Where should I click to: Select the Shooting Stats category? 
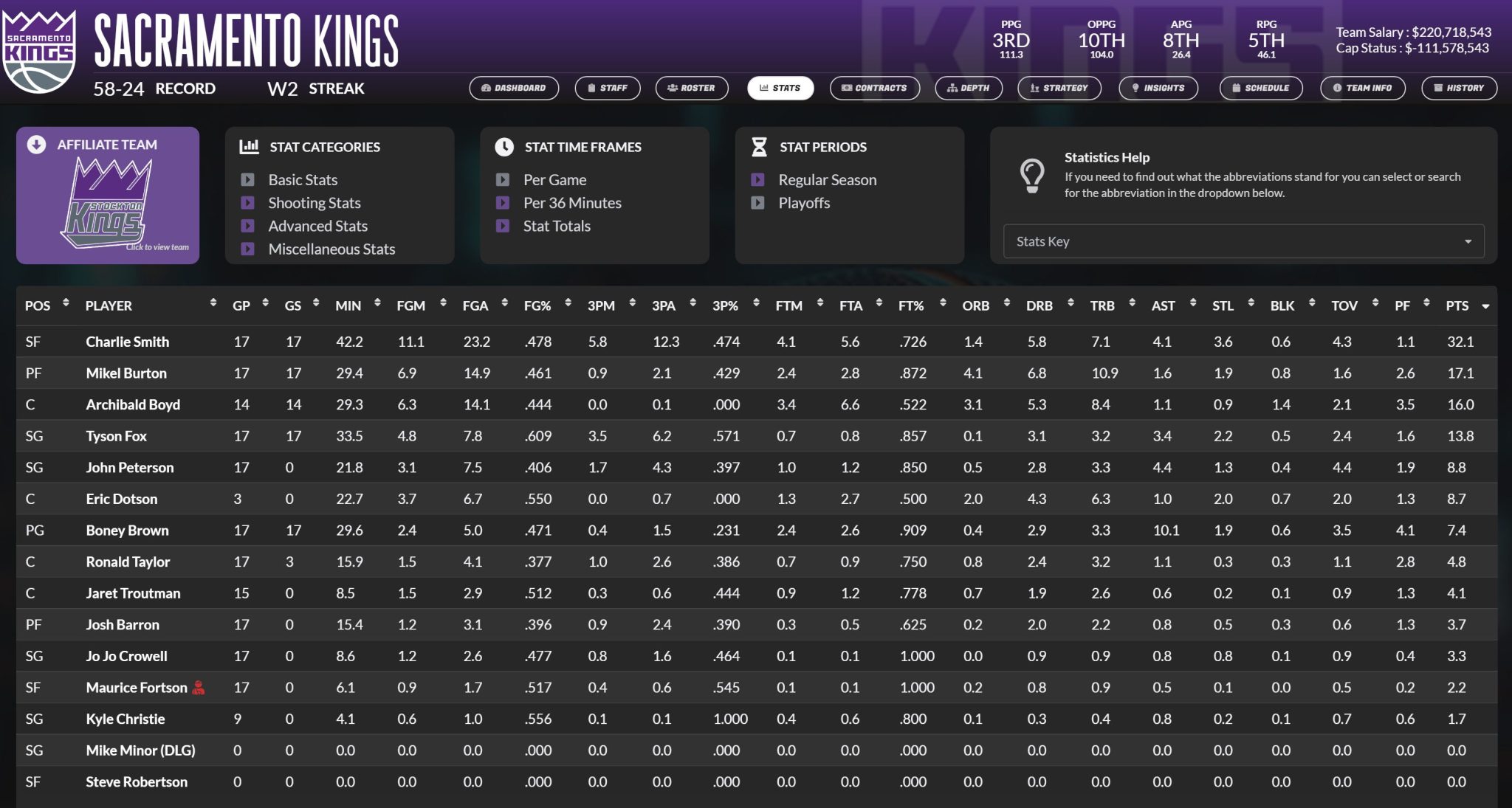coord(314,203)
